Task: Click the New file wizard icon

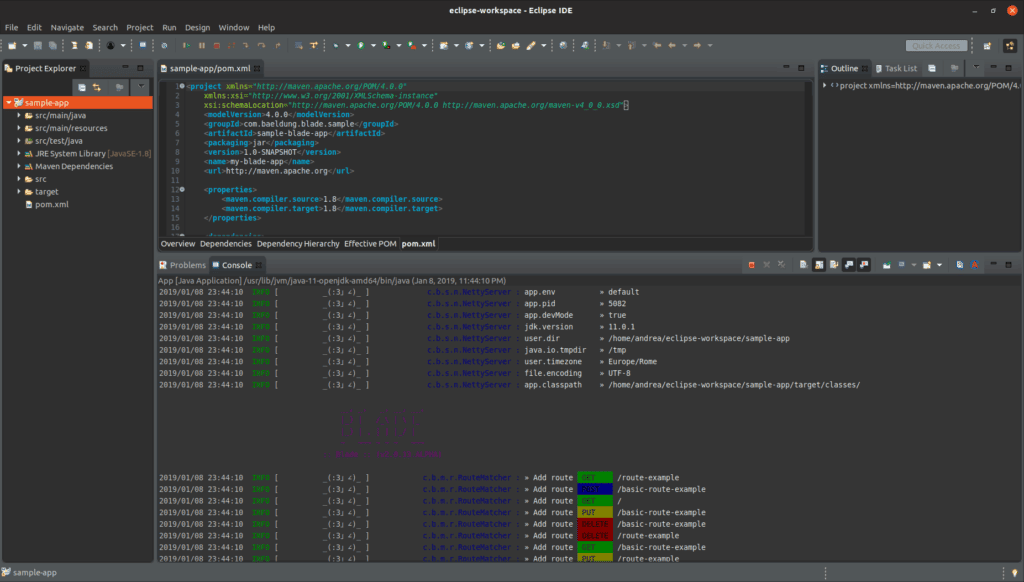Action: tap(11, 46)
